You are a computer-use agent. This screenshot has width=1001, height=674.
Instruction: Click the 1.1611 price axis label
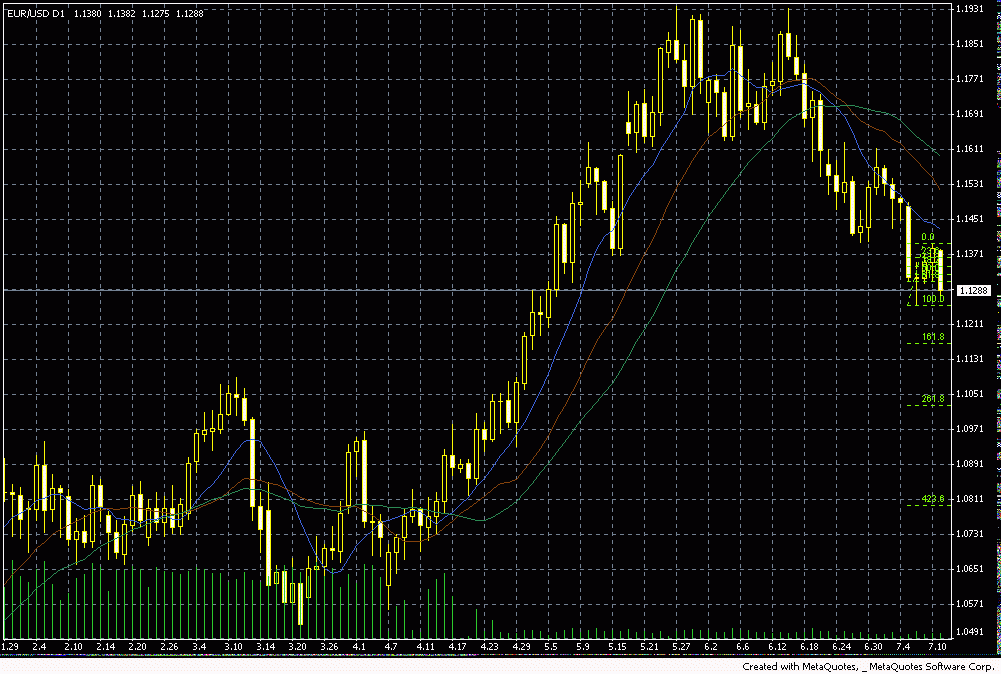(x=970, y=149)
